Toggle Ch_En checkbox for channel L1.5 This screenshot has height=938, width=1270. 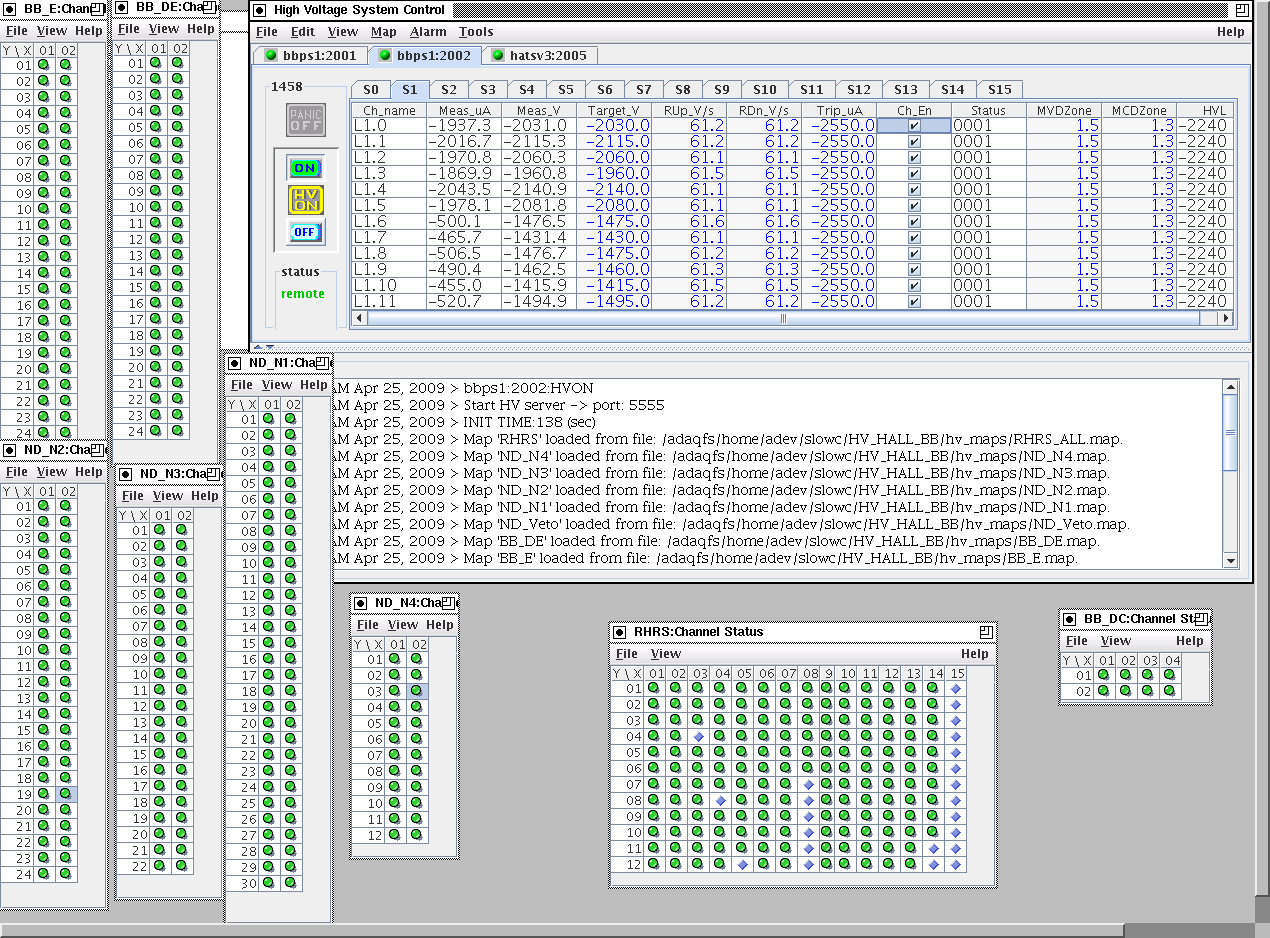[914, 206]
